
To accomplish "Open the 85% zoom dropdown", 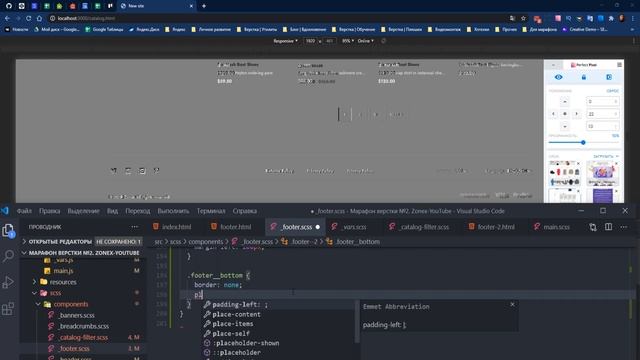I will point(348,41).
